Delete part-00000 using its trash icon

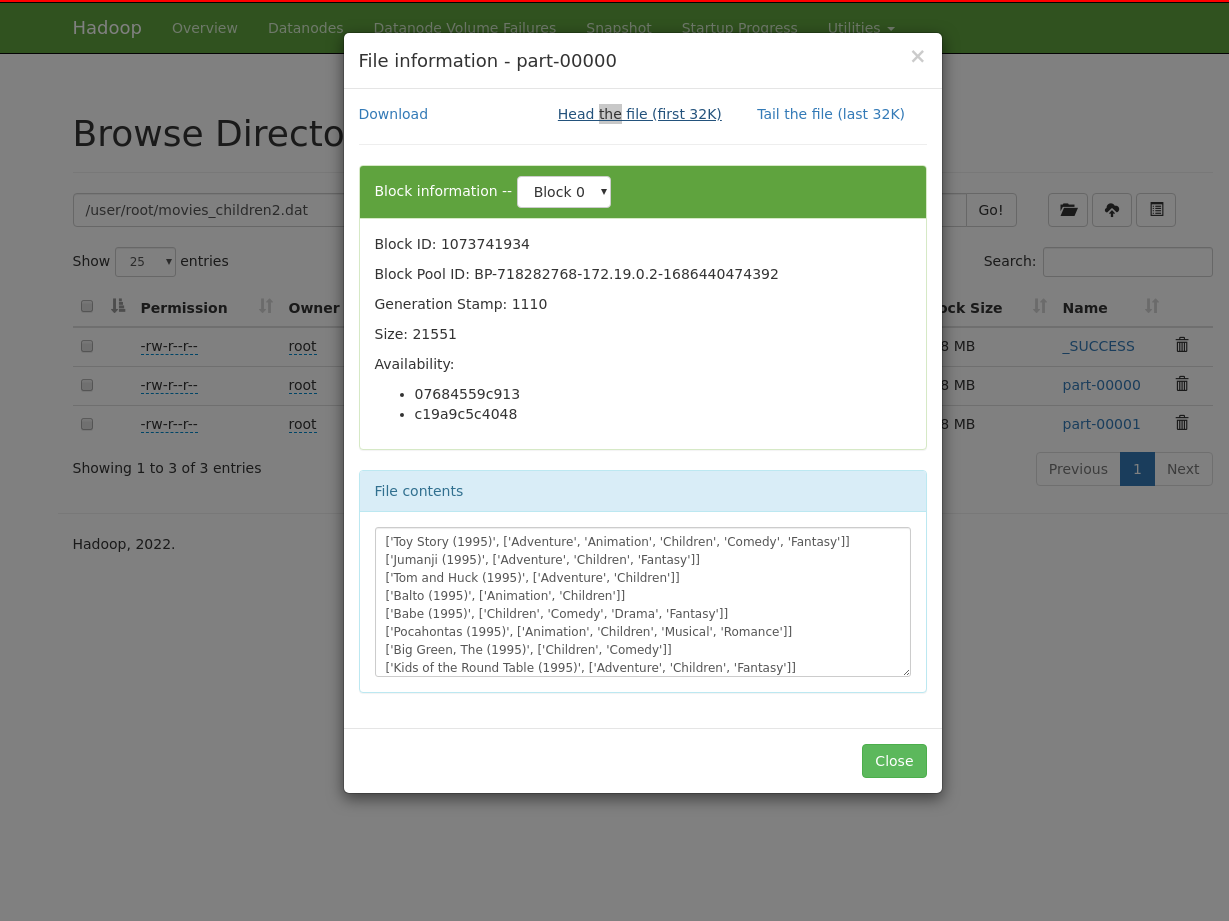click(1182, 384)
